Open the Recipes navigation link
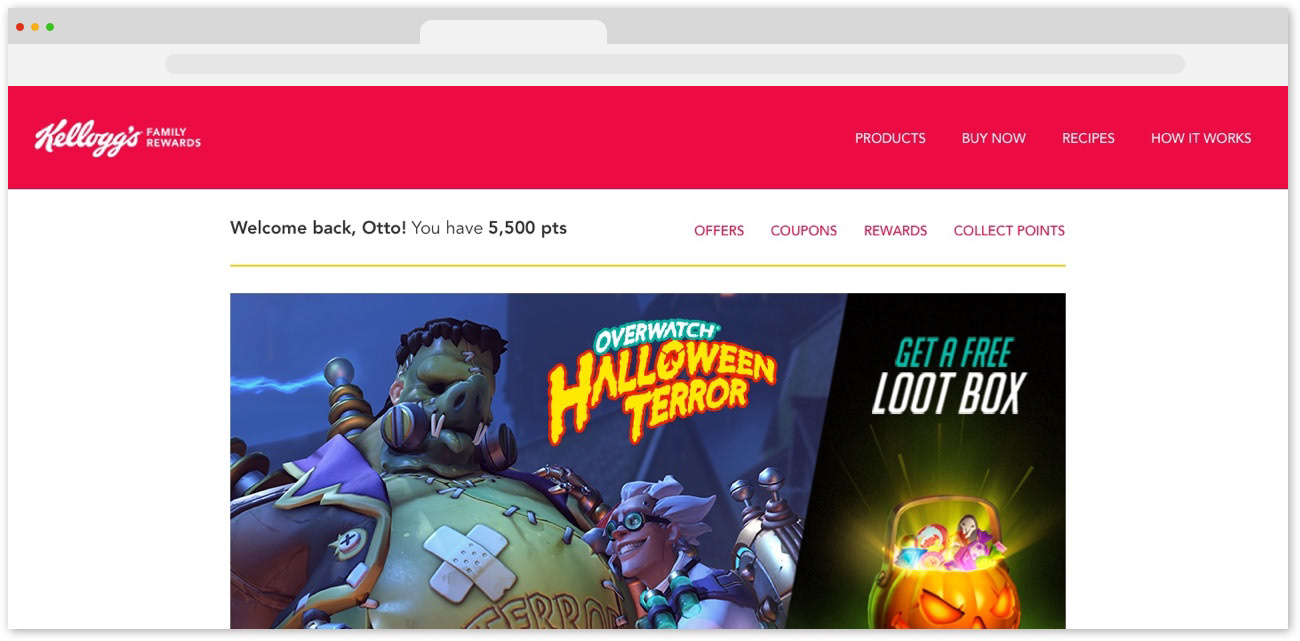1300x641 pixels. [1088, 138]
